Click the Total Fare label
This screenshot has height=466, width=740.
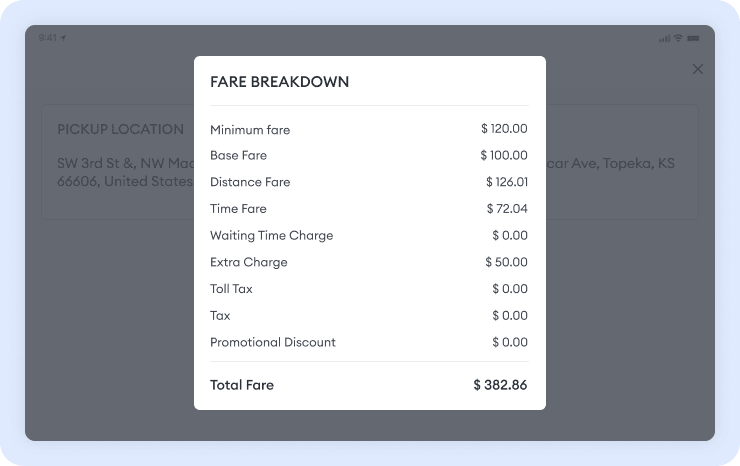tap(241, 385)
